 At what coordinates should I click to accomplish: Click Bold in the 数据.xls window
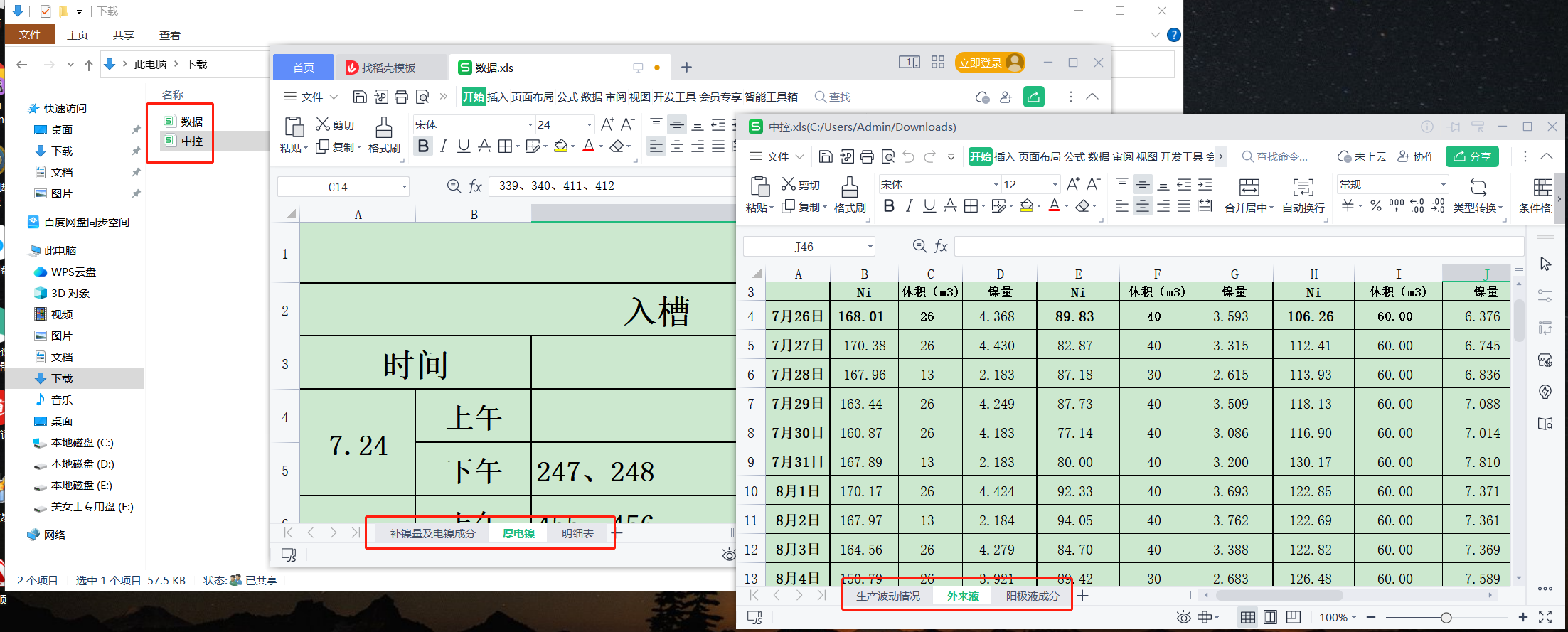pyautogui.click(x=424, y=146)
